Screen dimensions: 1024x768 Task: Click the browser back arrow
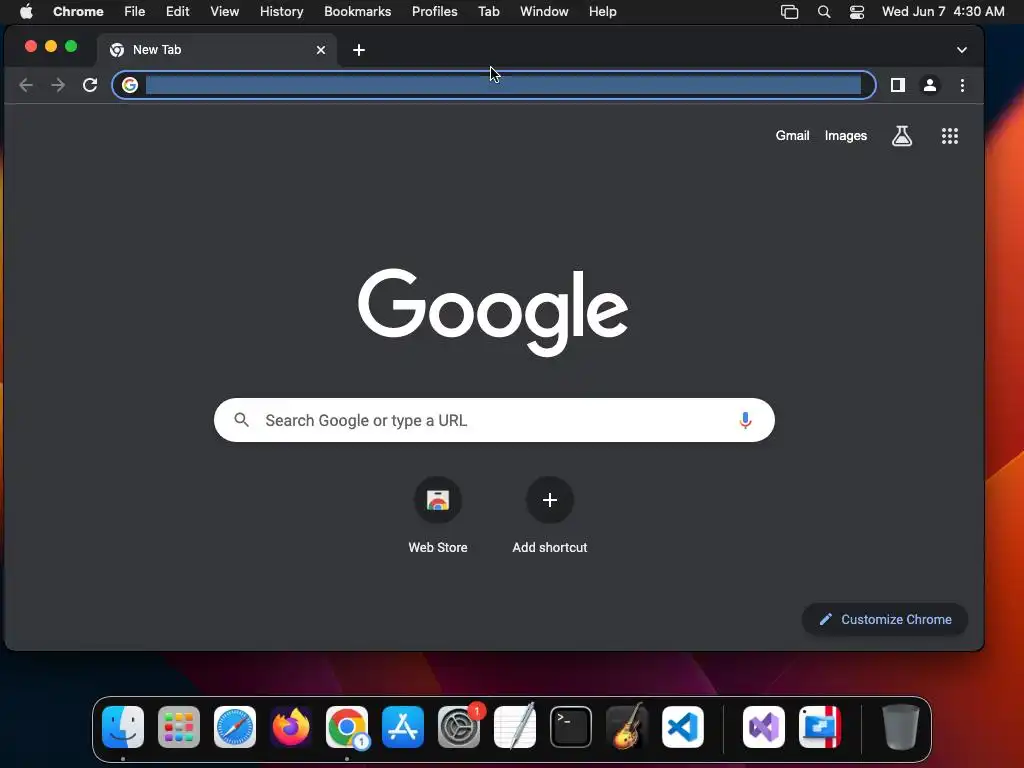pos(26,85)
